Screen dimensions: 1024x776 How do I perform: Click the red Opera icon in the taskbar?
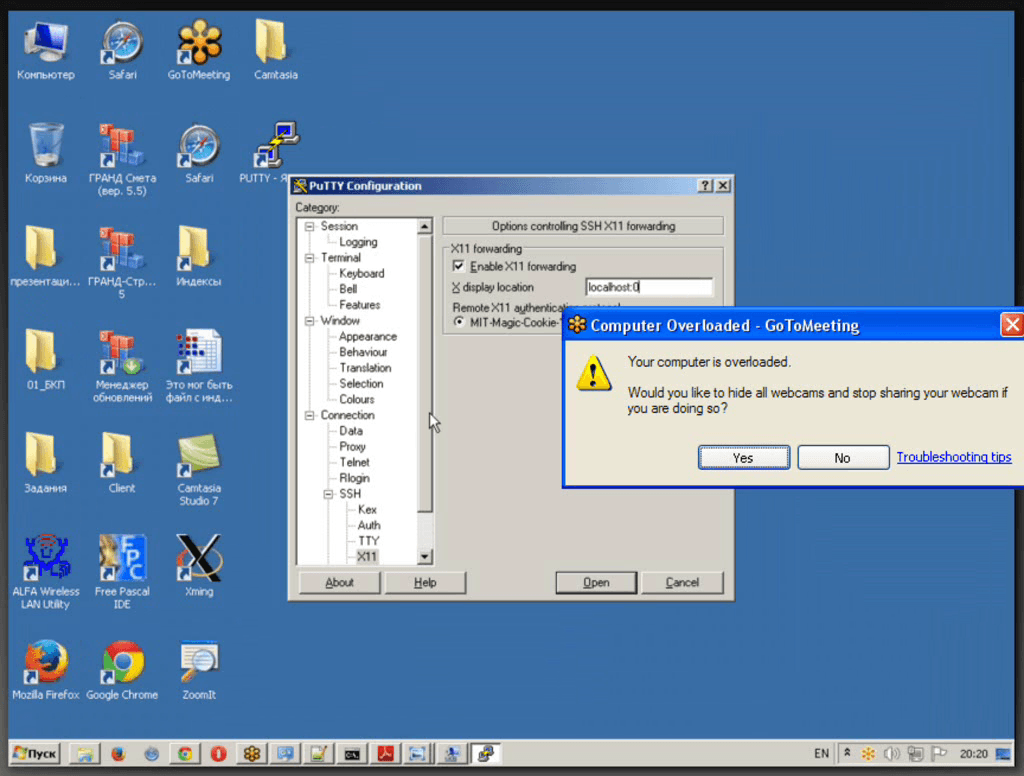[219, 754]
